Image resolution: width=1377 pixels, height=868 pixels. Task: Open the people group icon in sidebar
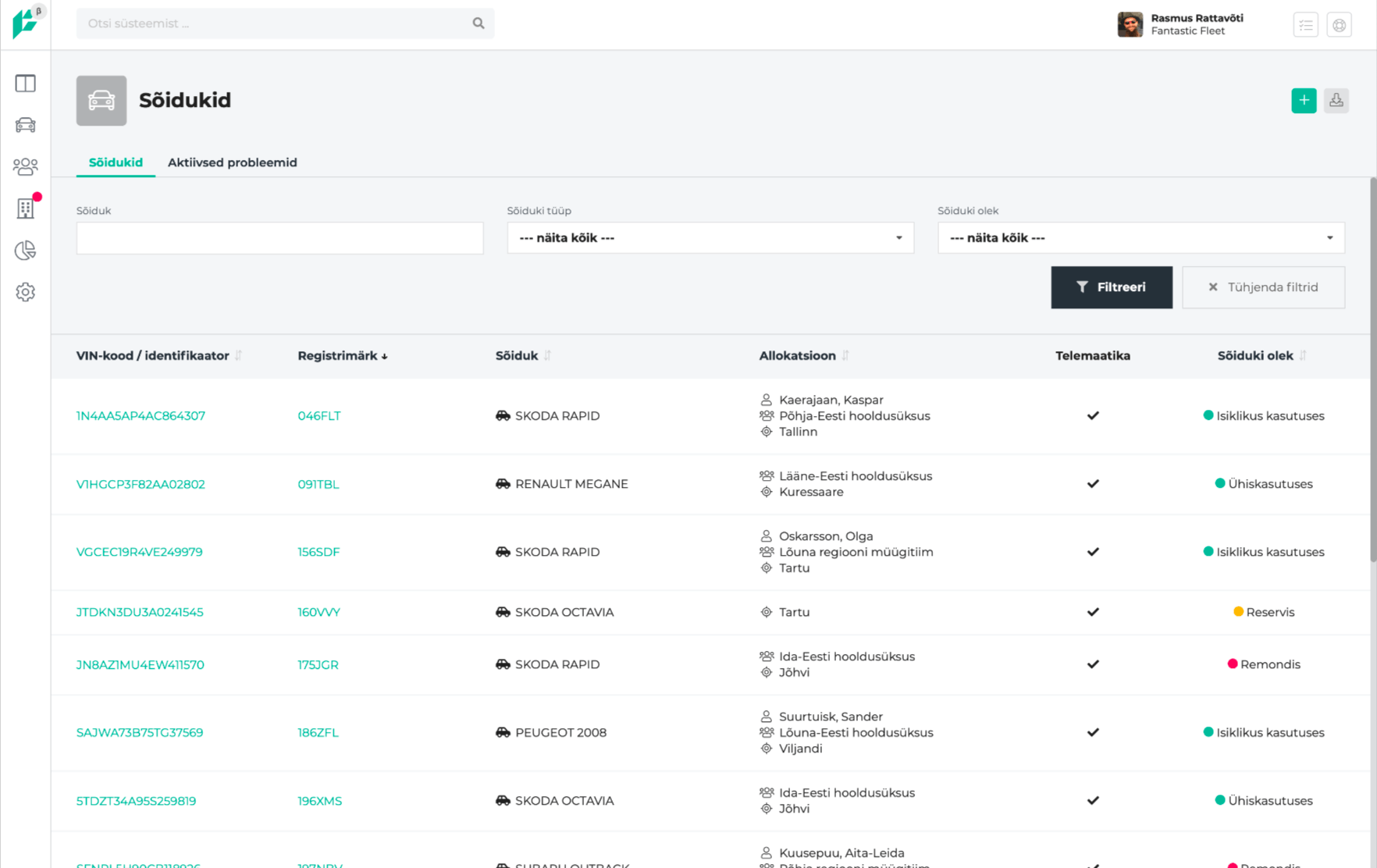[x=25, y=166]
